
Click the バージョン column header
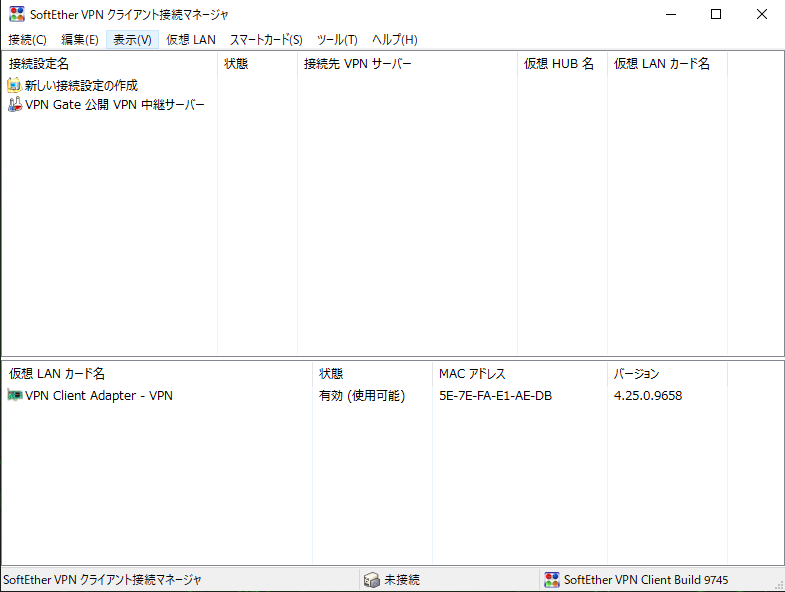[636, 374]
